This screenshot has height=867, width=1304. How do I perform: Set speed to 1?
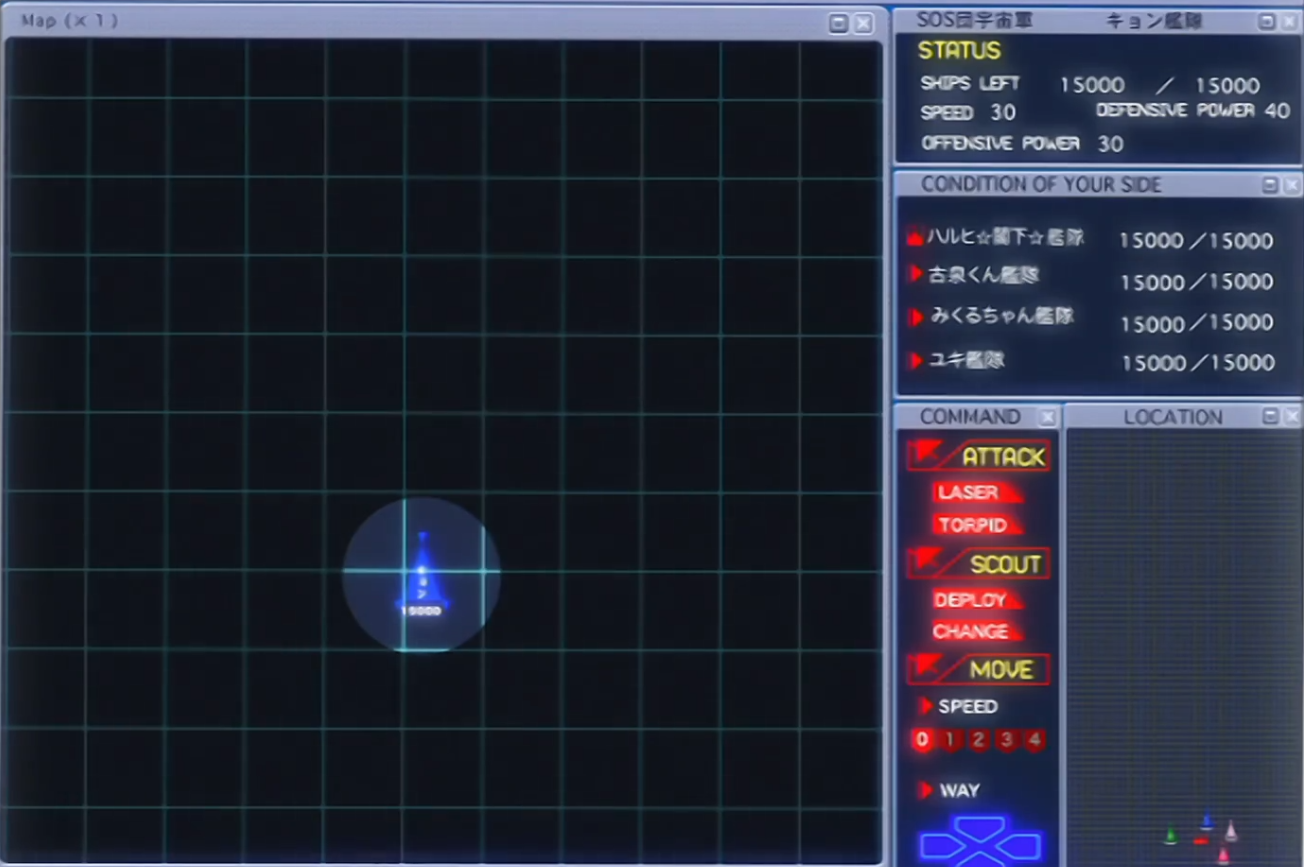tap(950, 740)
